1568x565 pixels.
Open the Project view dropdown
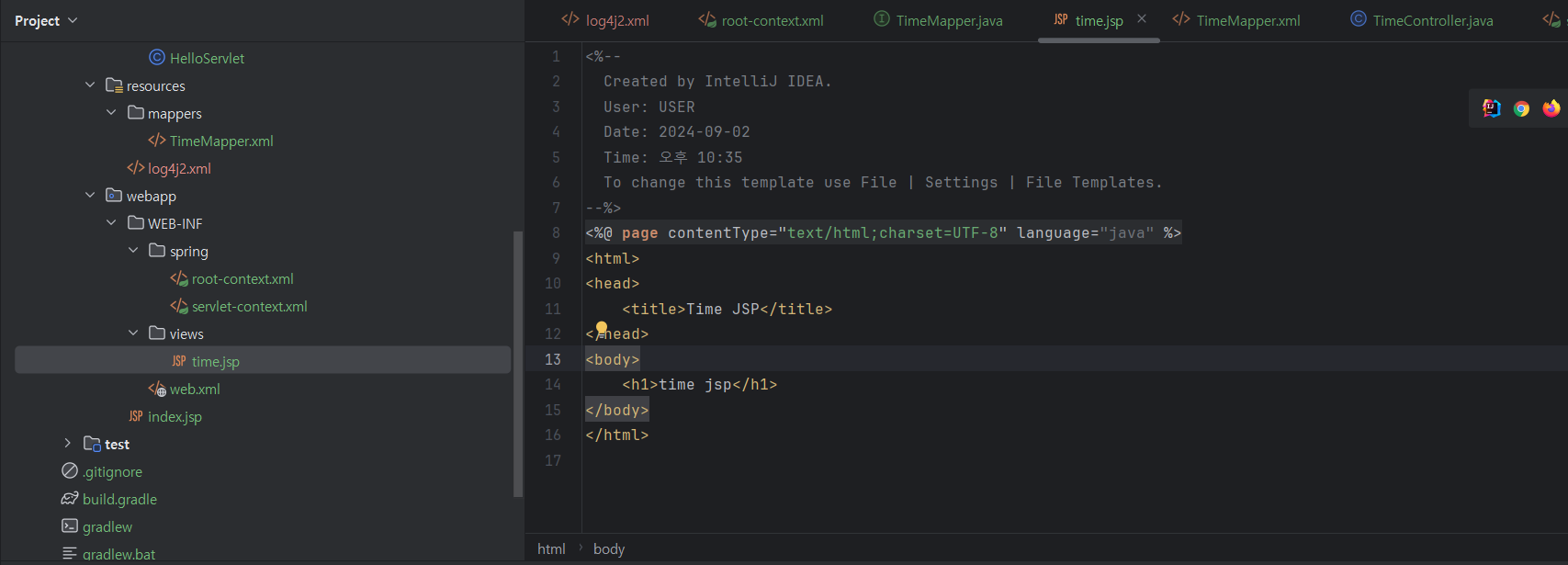pos(73,20)
